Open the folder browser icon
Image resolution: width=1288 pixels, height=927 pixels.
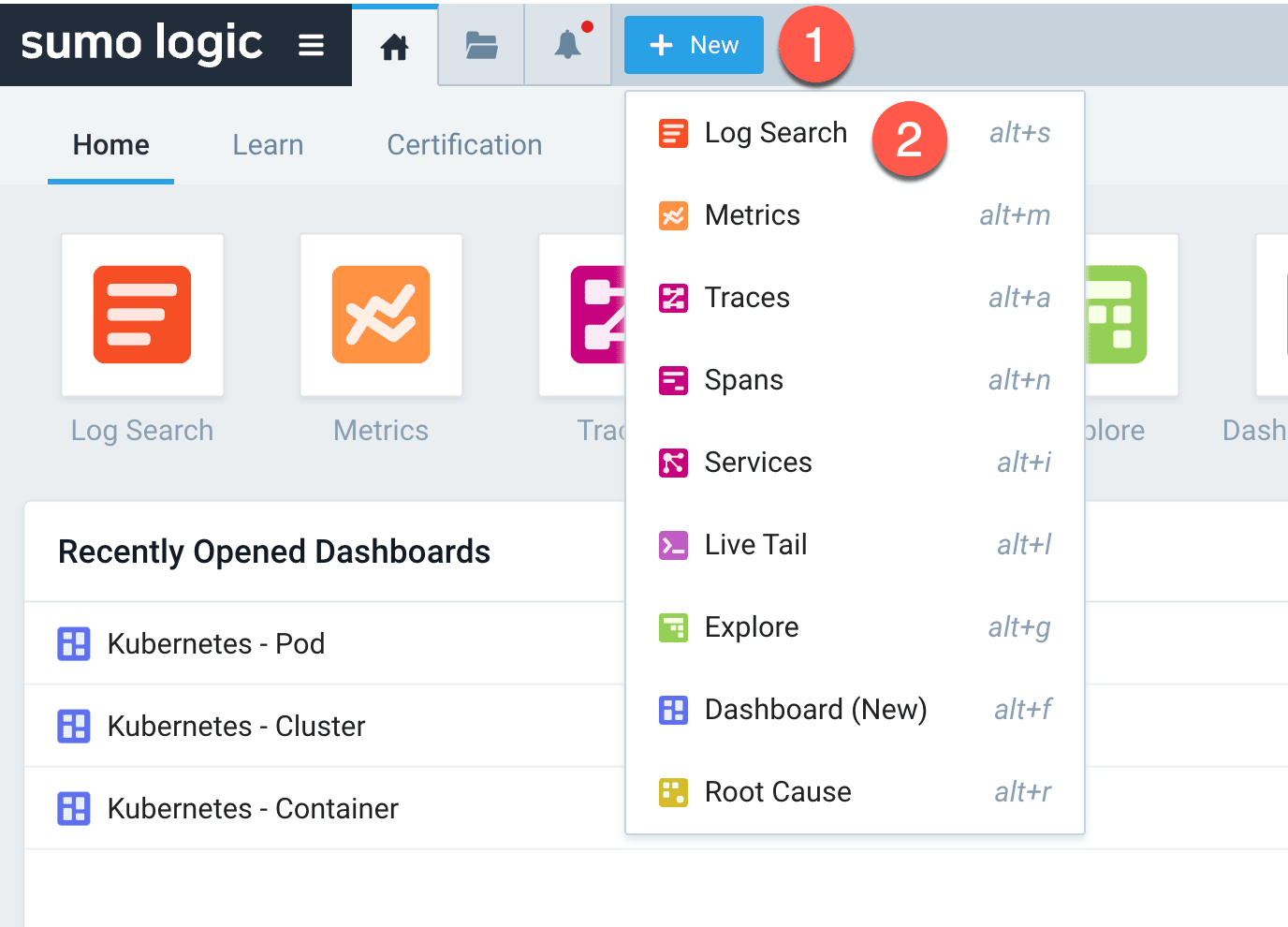tap(480, 44)
